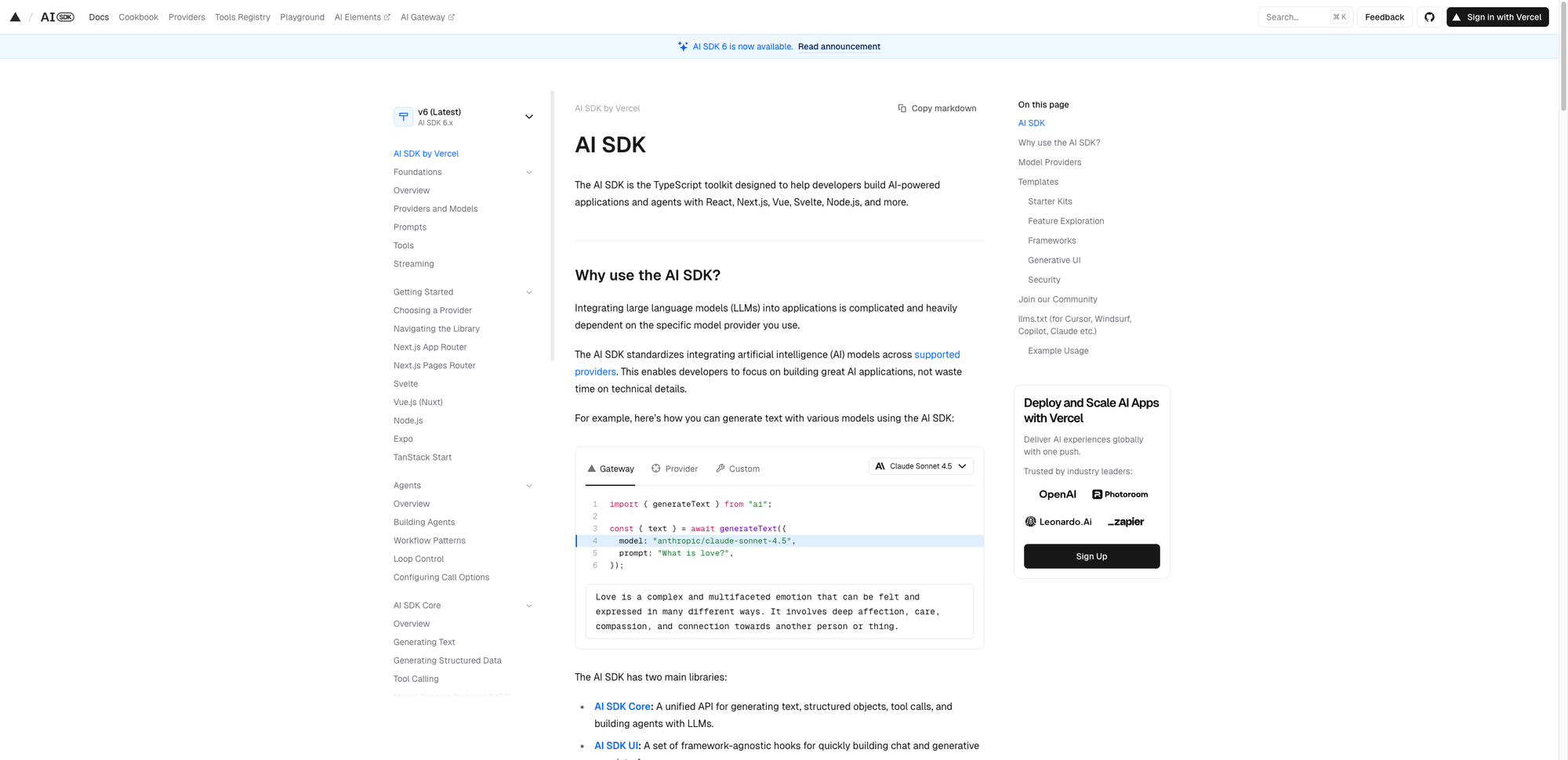Focus the Search input field
Viewport: 1568px width, 760px height.
[x=1305, y=17]
